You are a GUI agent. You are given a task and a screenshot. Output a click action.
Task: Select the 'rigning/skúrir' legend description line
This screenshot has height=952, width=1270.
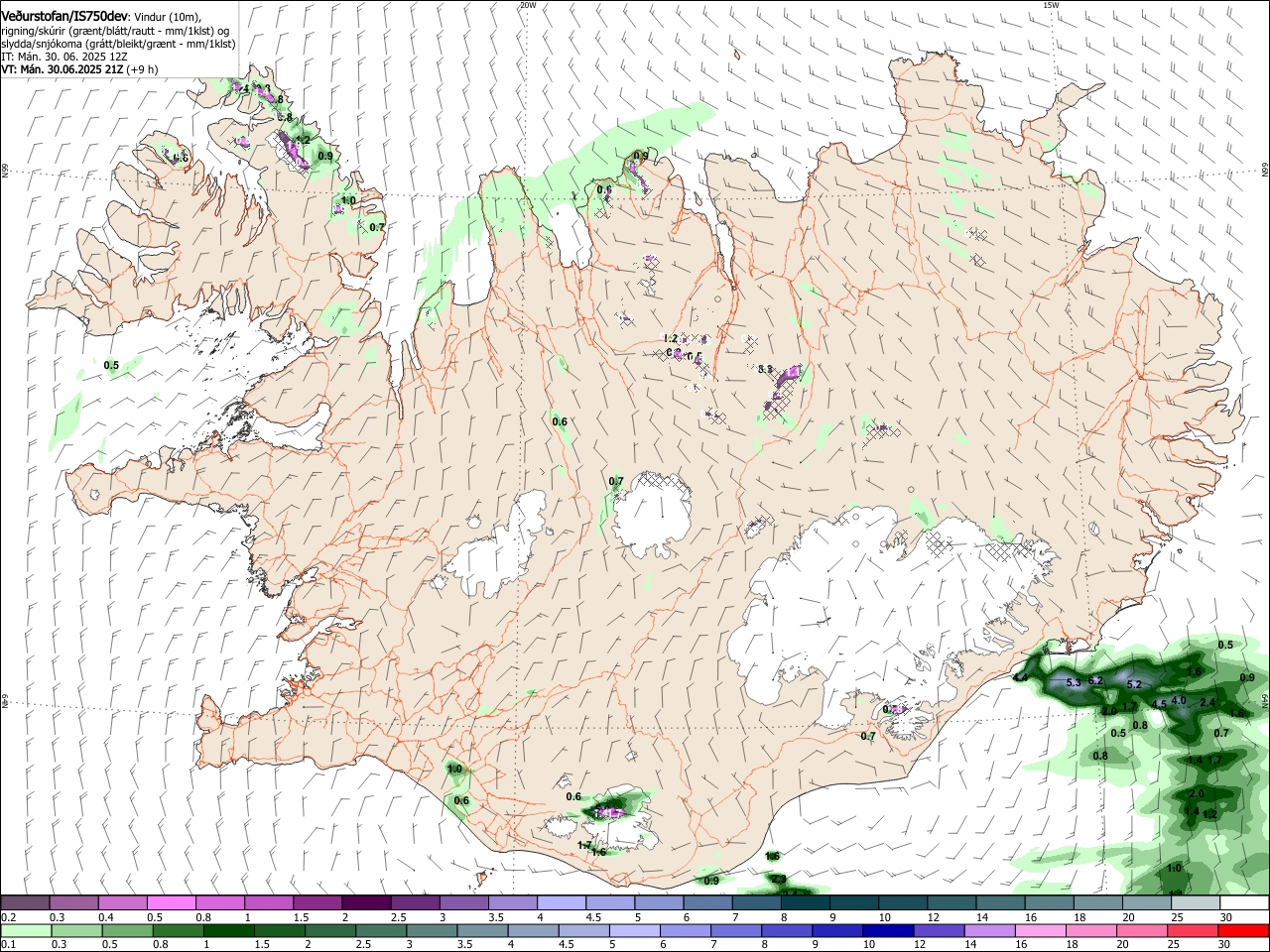click(115, 30)
